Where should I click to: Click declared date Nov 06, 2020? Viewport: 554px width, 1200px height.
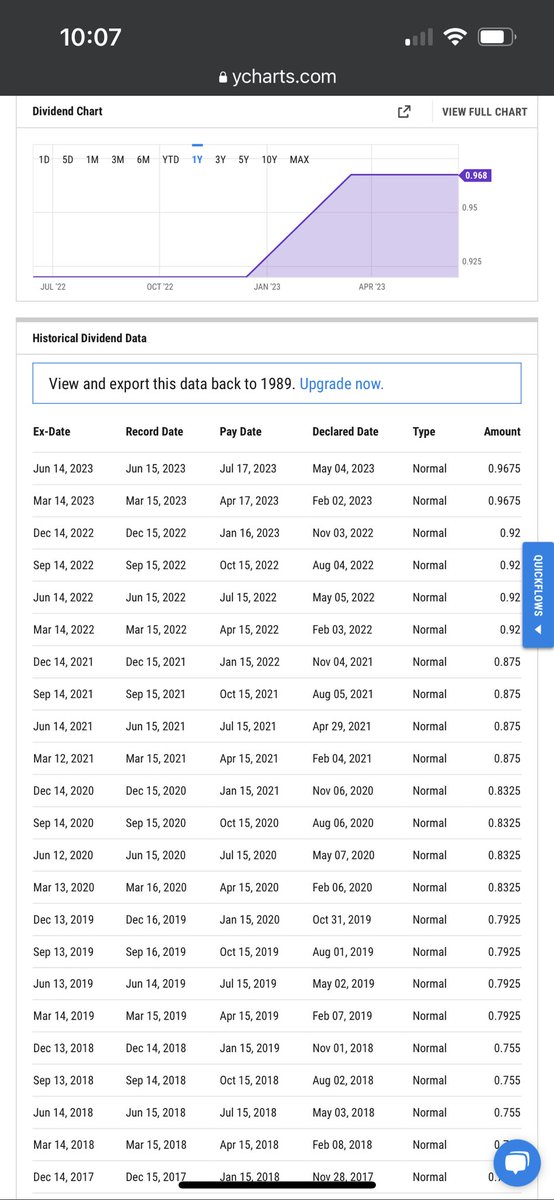pyautogui.click(x=343, y=791)
